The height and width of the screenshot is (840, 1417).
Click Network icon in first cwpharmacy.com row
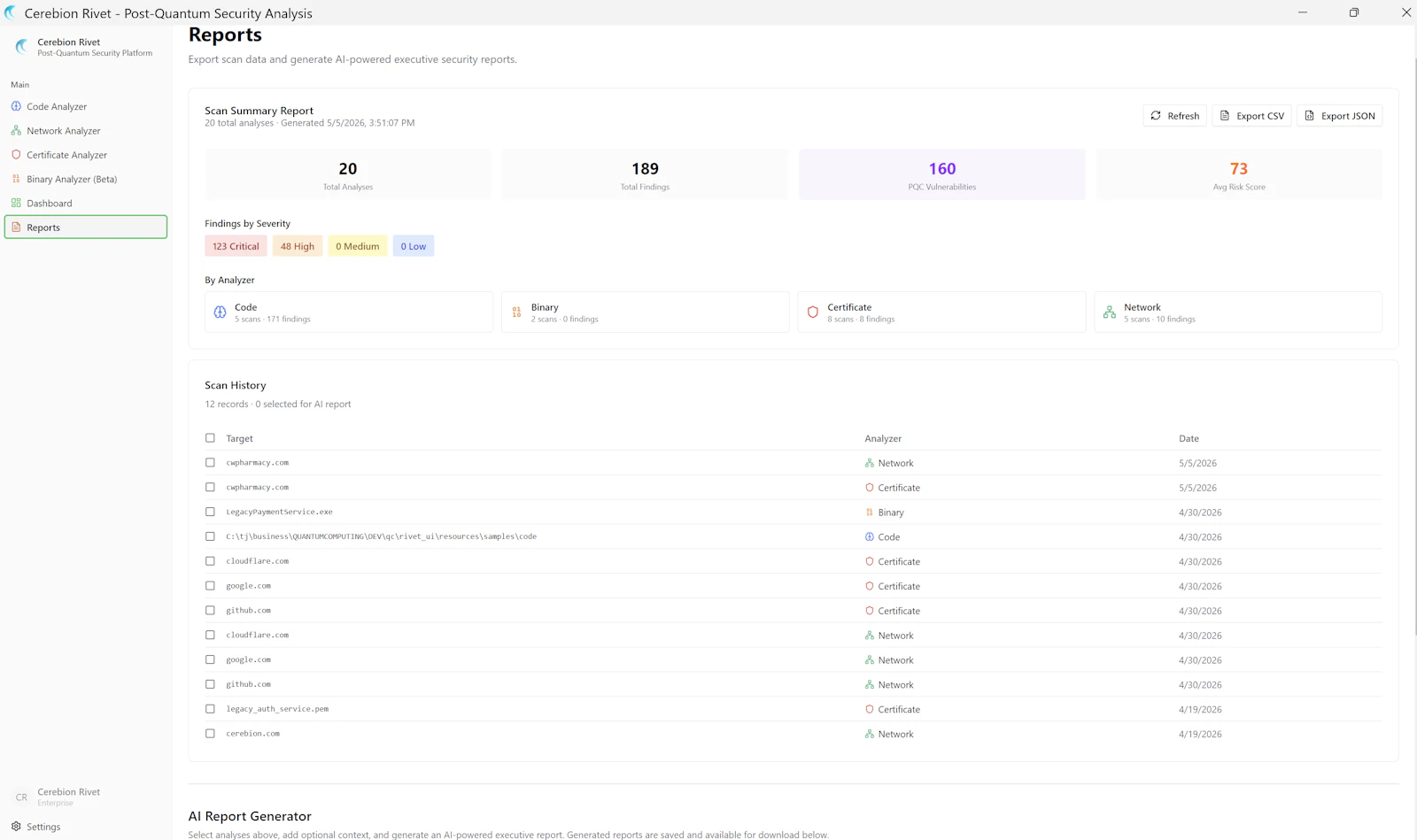pyautogui.click(x=870, y=463)
